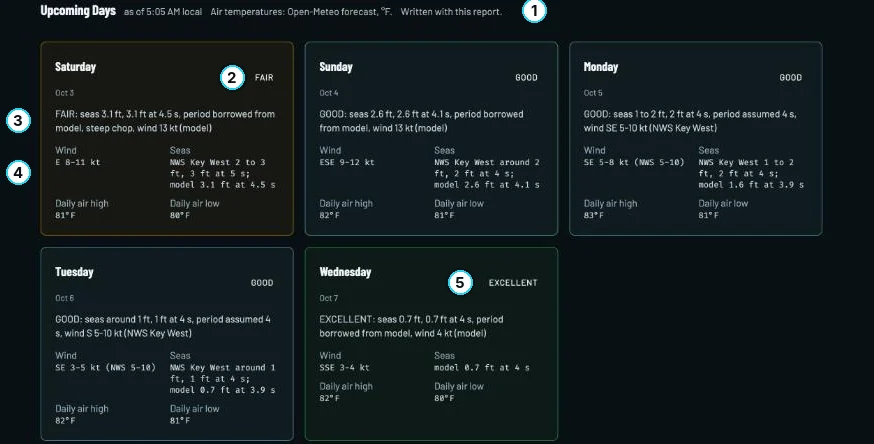Select Tuesday's daily air high "82°F"

[x=65, y=420]
